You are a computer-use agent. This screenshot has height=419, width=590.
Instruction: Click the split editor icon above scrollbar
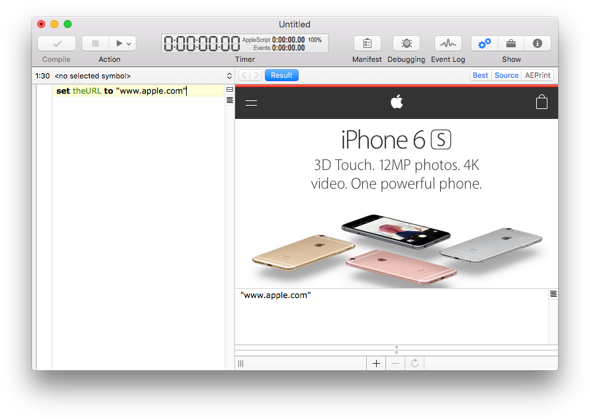(230, 90)
